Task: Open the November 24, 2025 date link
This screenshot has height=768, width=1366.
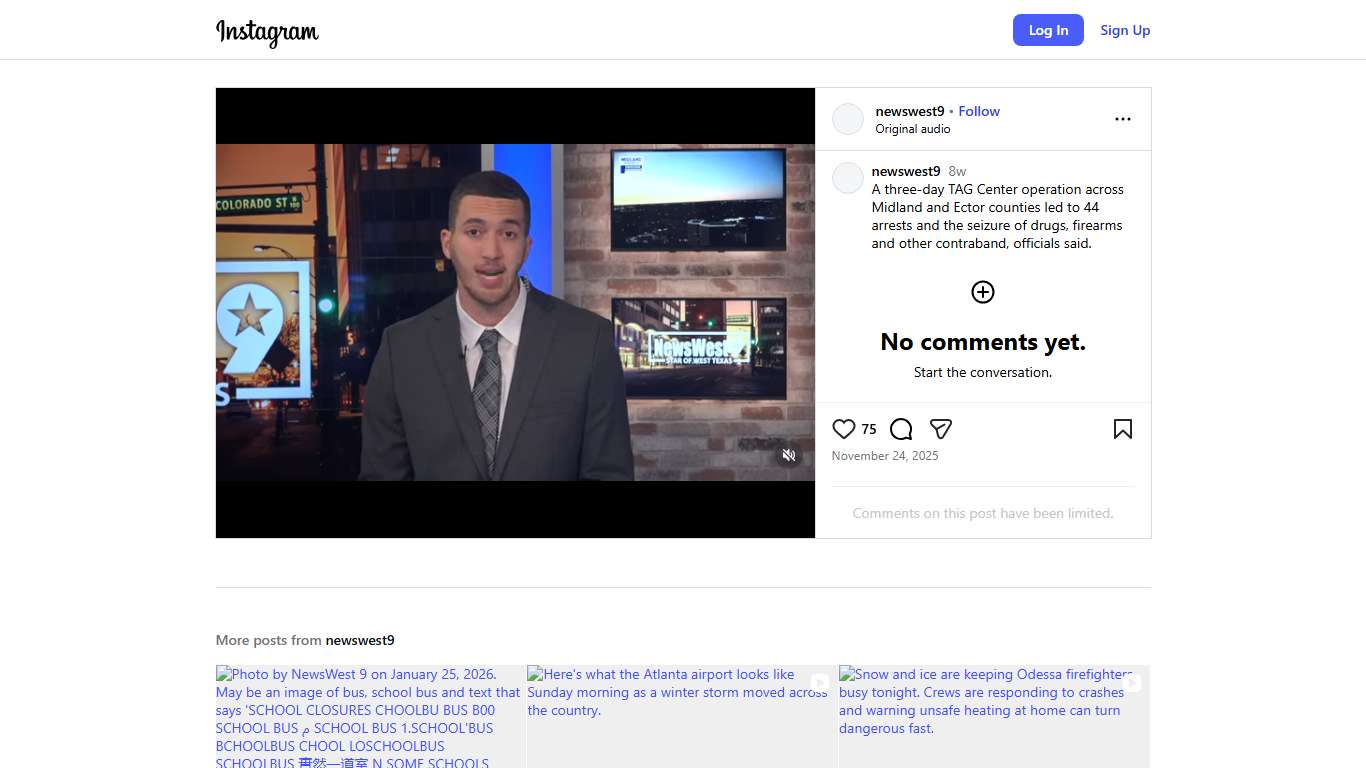Action: click(x=884, y=456)
